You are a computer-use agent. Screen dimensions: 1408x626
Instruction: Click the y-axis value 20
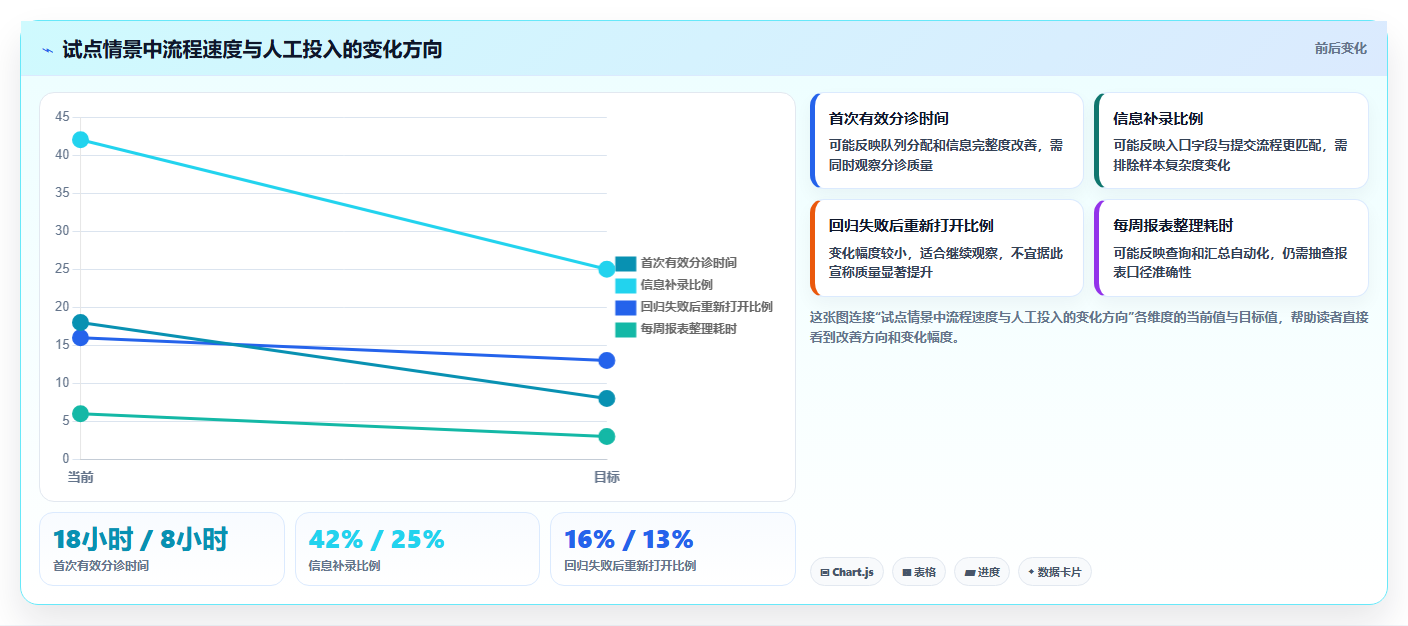click(62, 307)
